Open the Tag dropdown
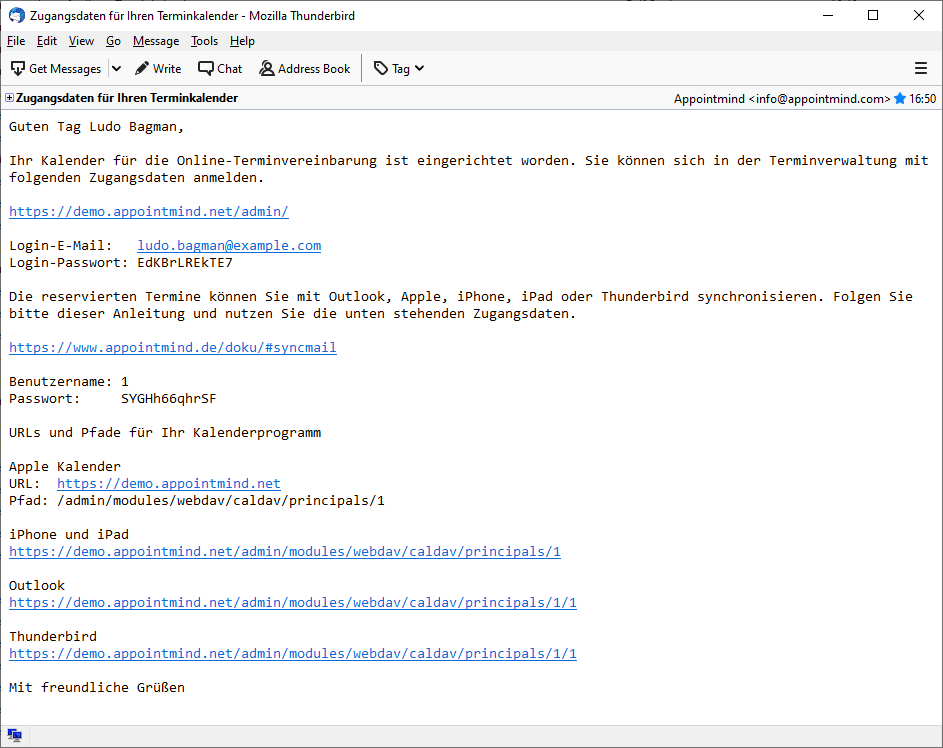The width and height of the screenshot is (943, 748). (x=399, y=69)
